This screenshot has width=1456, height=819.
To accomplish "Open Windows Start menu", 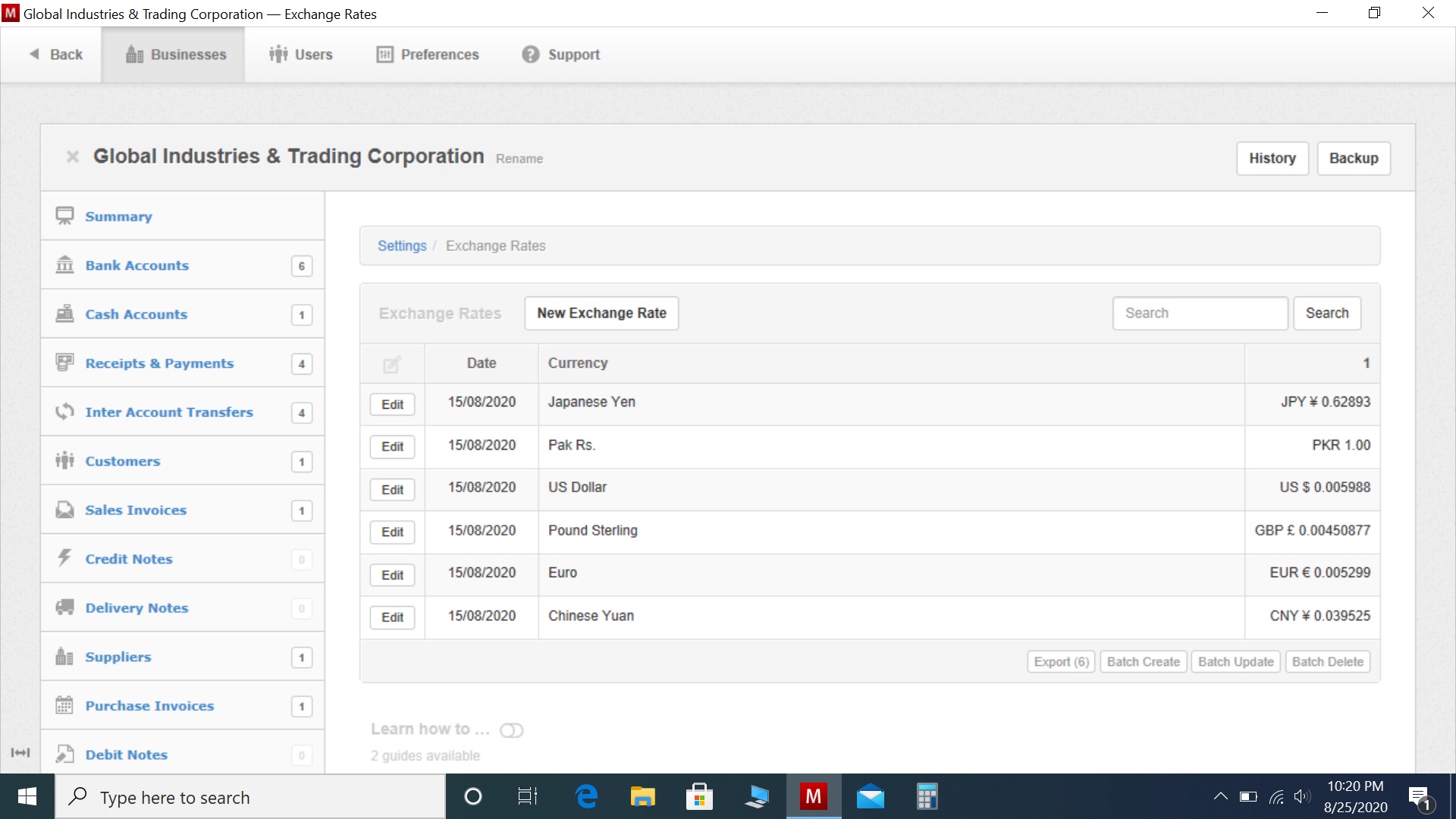I will [x=27, y=796].
